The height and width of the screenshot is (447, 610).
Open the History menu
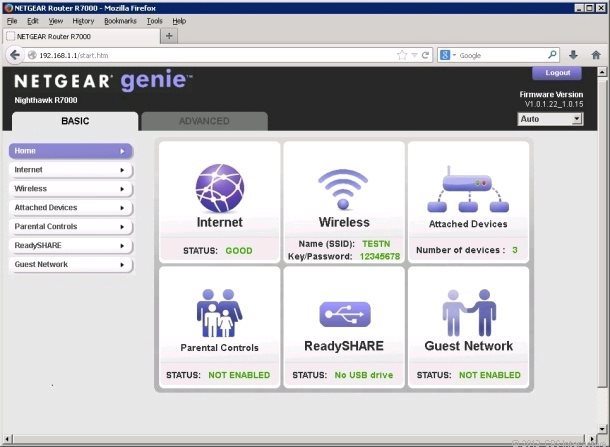(x=83, y=21)
